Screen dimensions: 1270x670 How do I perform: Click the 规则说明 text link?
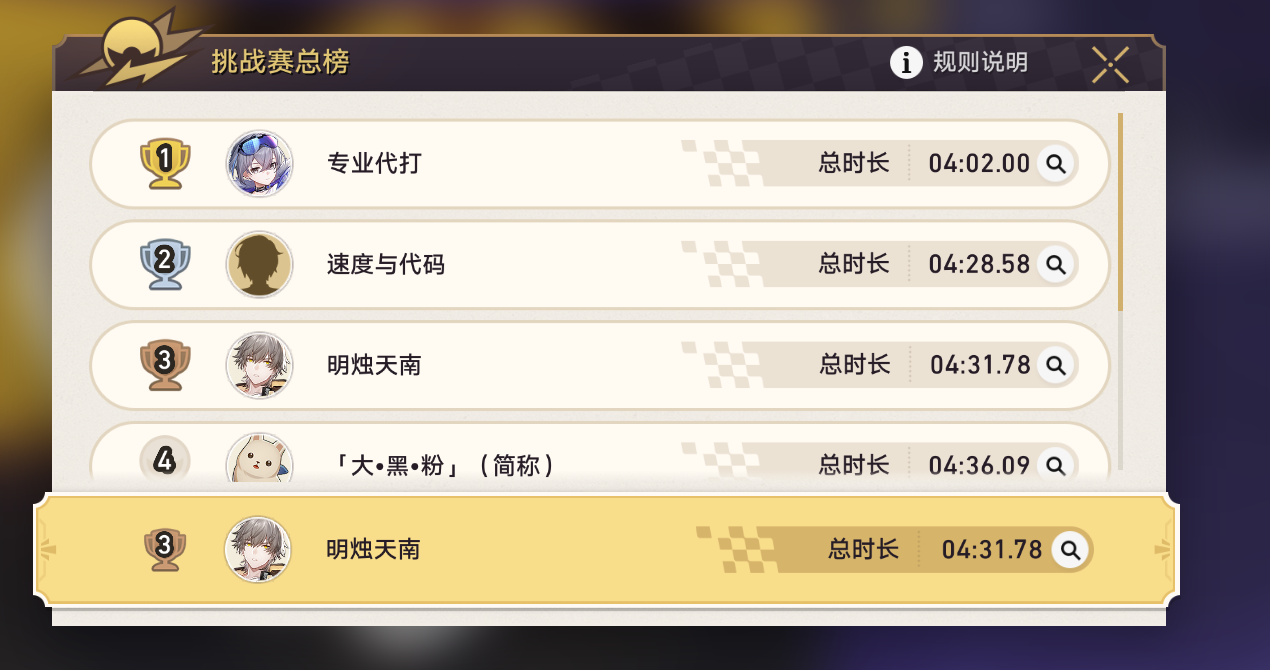(980, 63)
